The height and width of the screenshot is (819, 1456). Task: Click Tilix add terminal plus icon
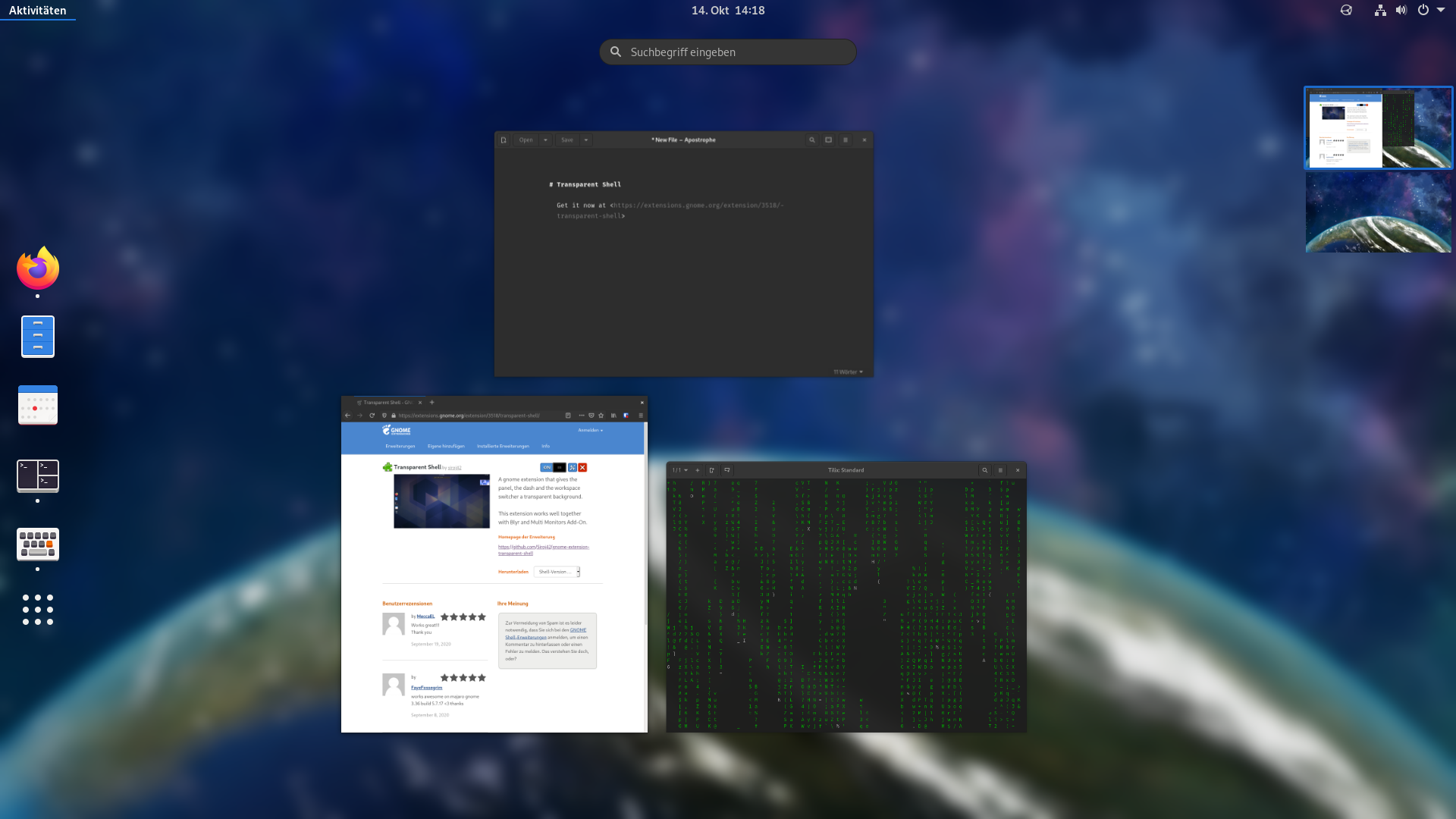(x=698, y=470)
